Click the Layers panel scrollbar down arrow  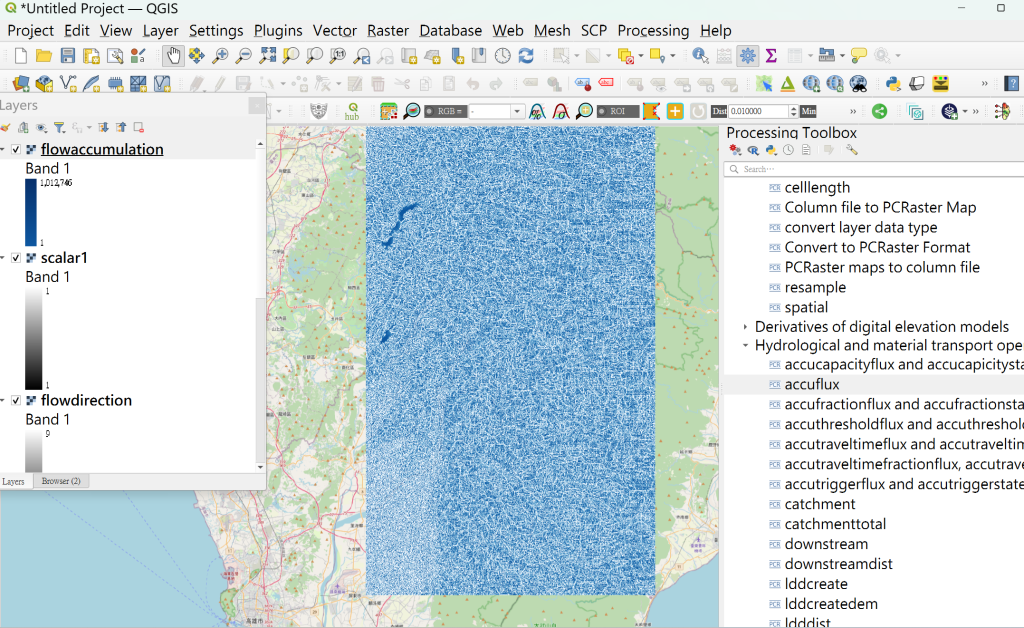coord(261,467)
